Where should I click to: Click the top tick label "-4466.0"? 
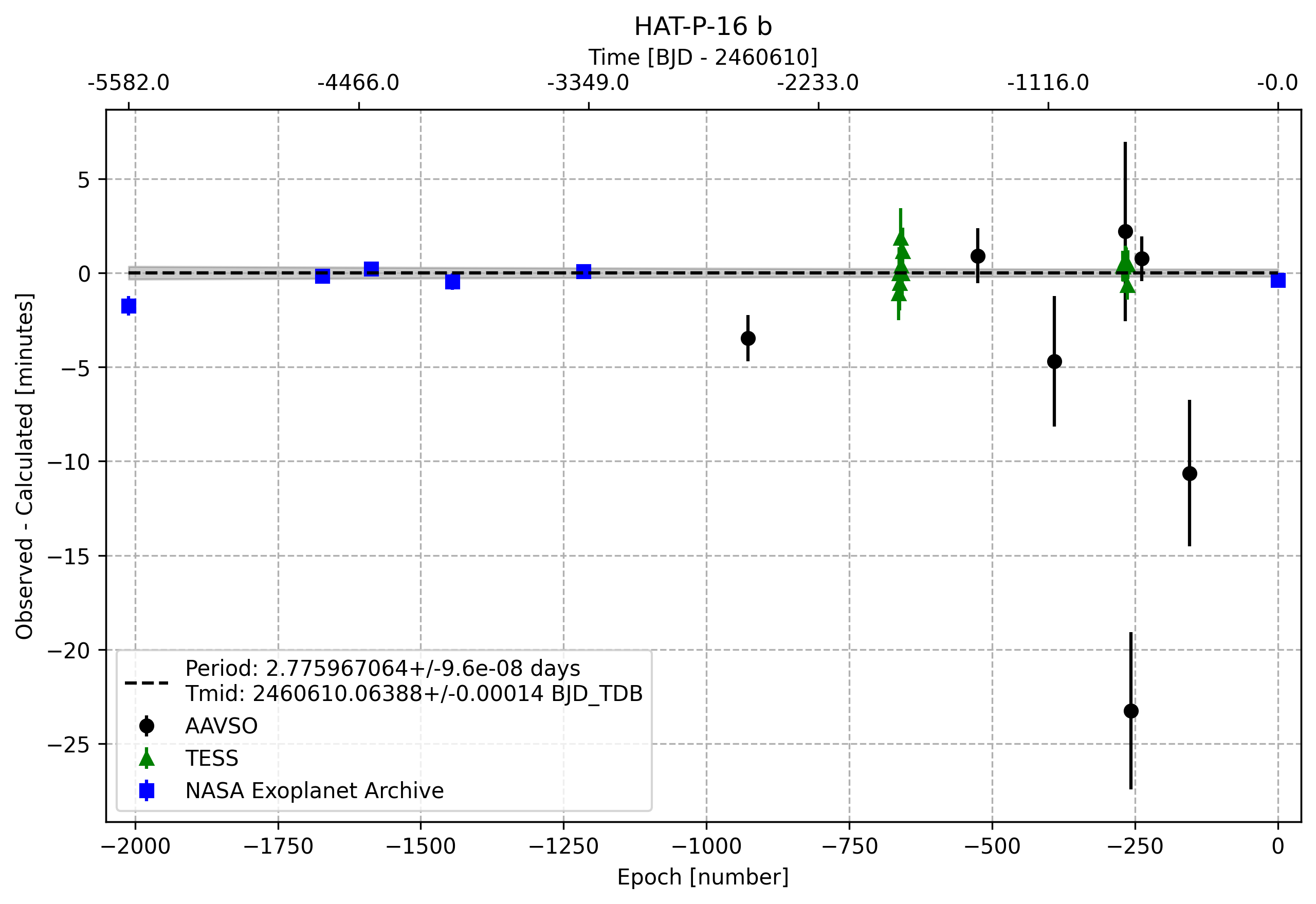(359, 83)
